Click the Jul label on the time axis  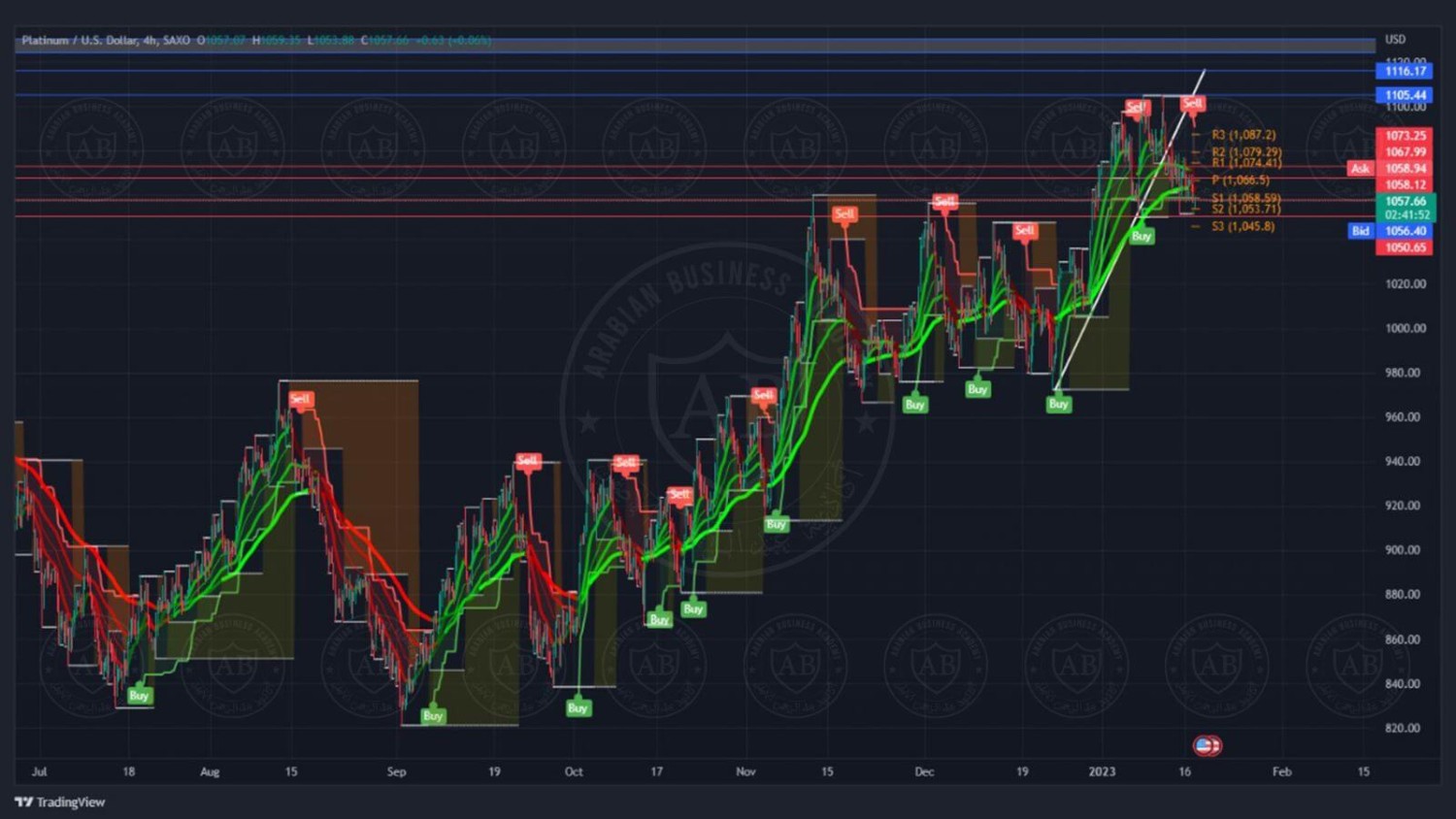click(39, 772)
